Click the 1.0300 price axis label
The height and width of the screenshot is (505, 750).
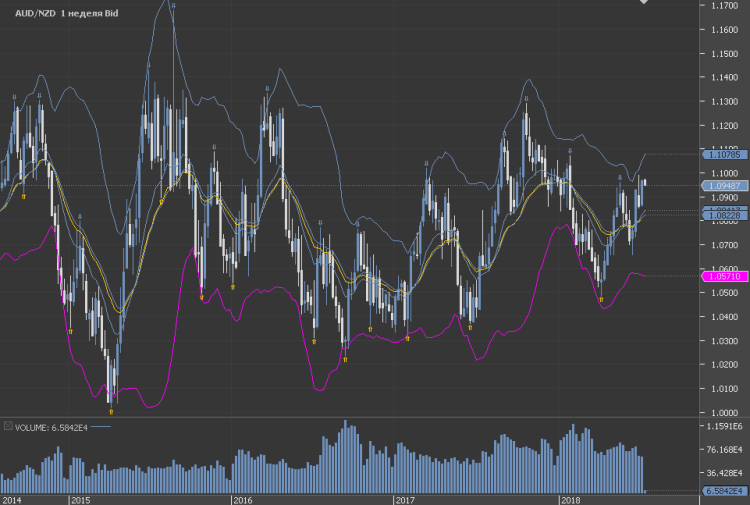pyautogui.click(x=725, y=341)
